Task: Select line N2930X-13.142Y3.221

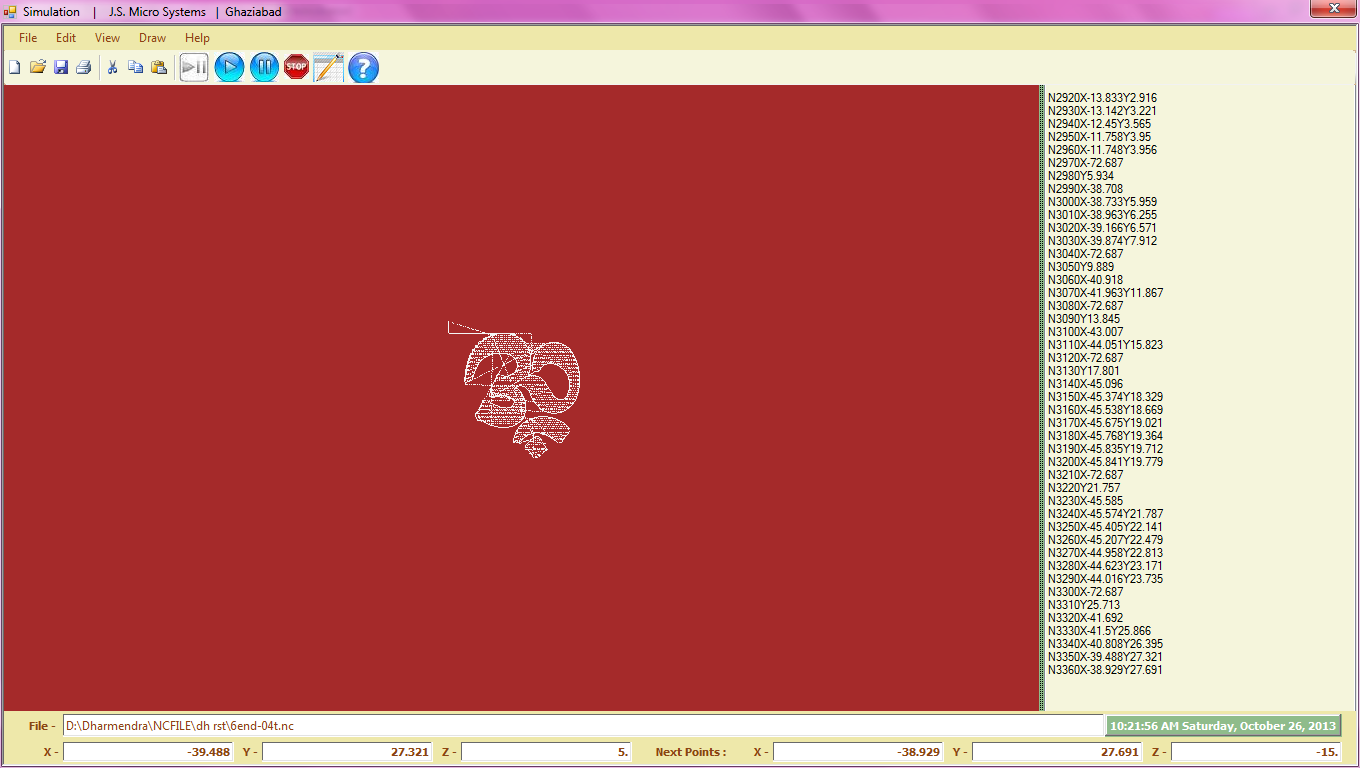Action: coord(1102,110)
